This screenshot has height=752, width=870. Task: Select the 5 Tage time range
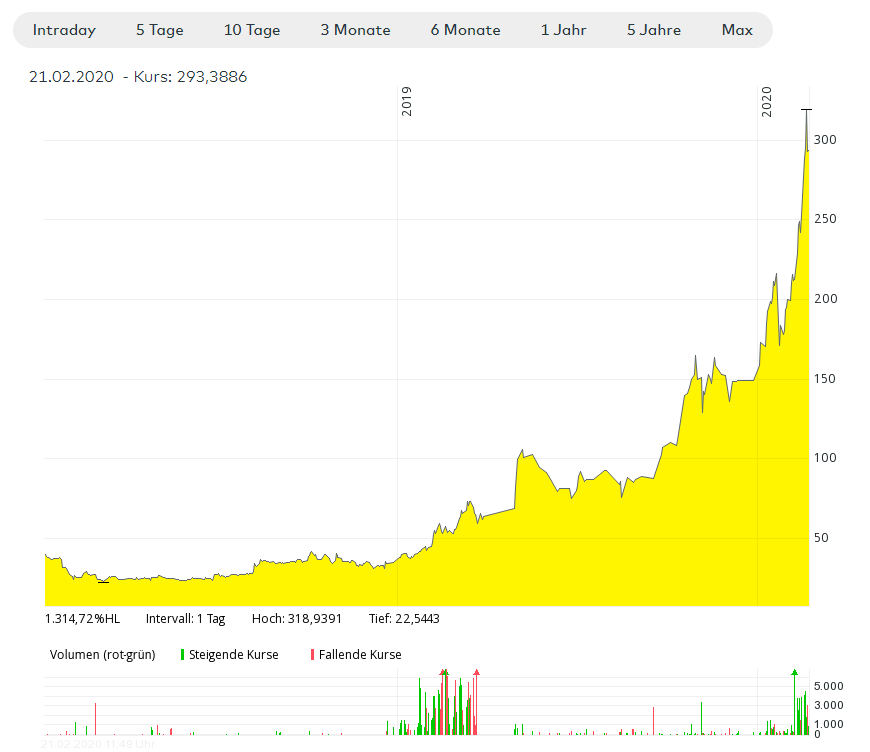coord(159,30)
